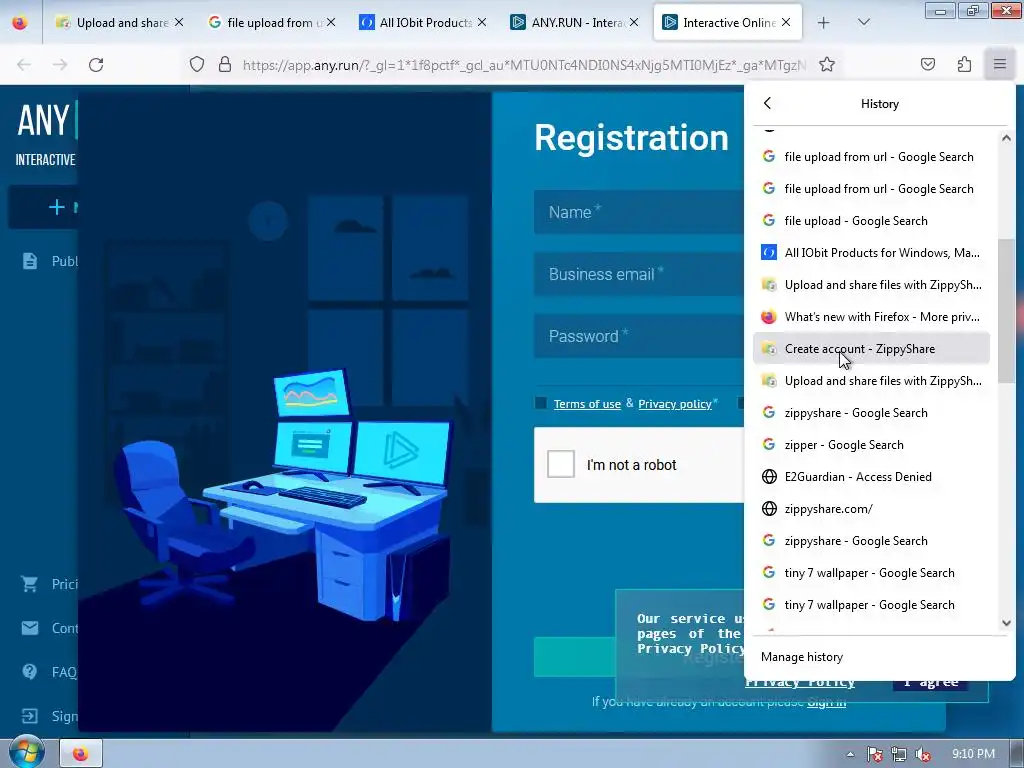Select the 'Interactive Online' tab

[726, 22]
